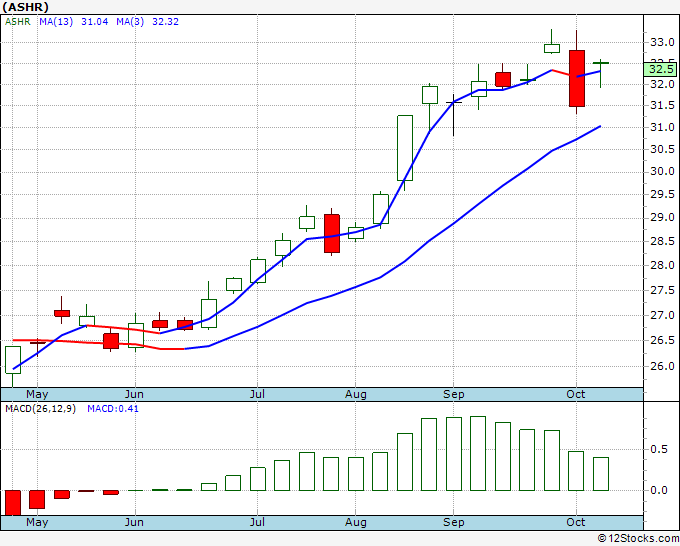Click the MACD(26,12,9) indicator label

tap(40, 409)
